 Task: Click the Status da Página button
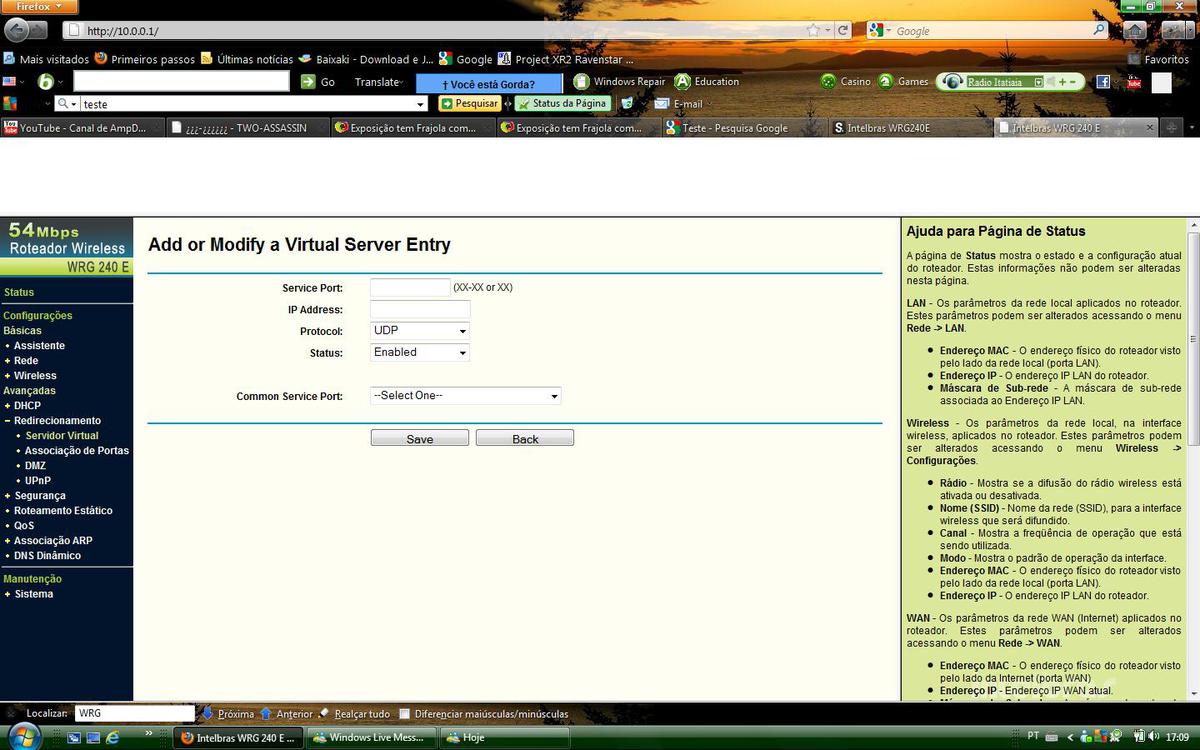coord(562,104)
